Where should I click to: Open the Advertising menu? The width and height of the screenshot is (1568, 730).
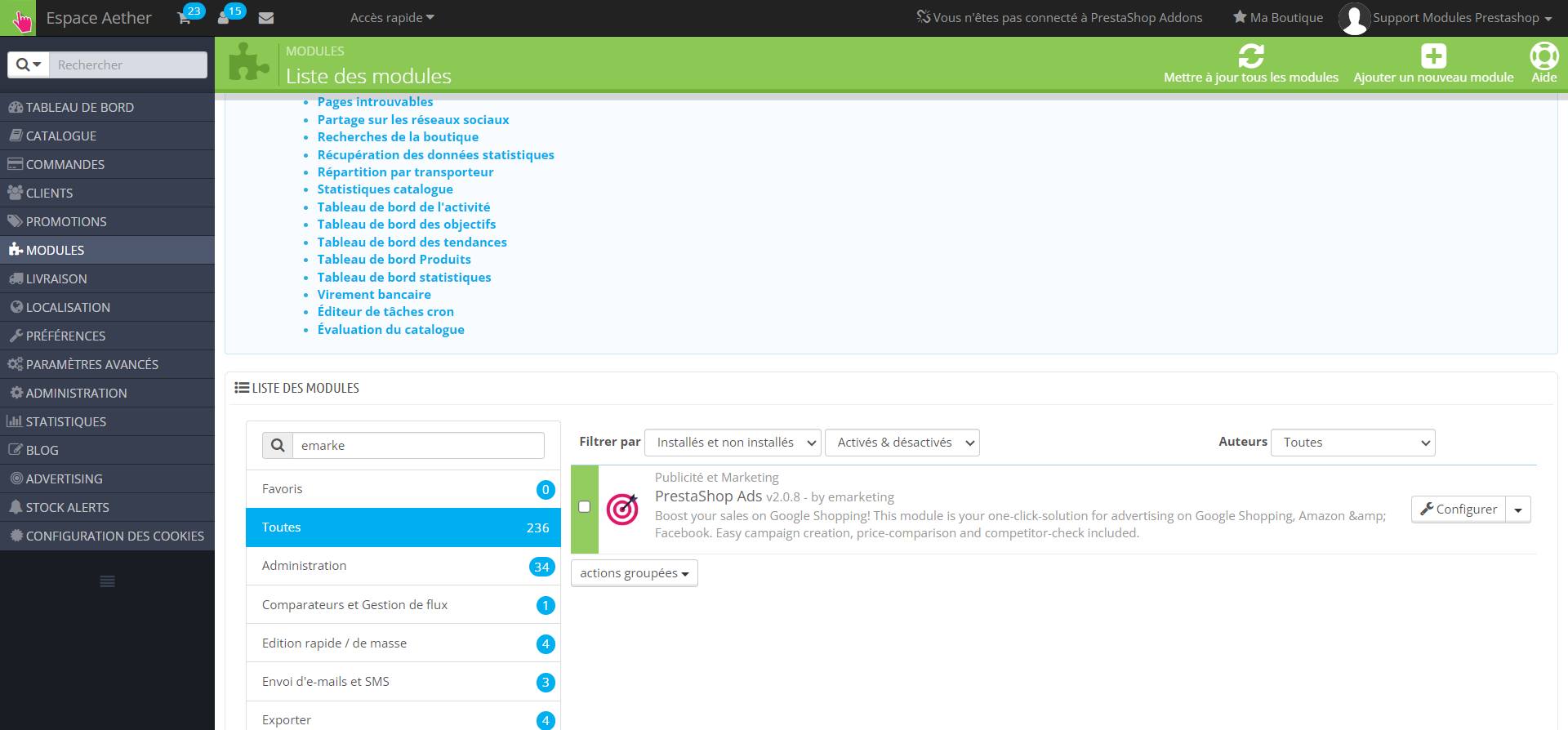tap(107, 479)
